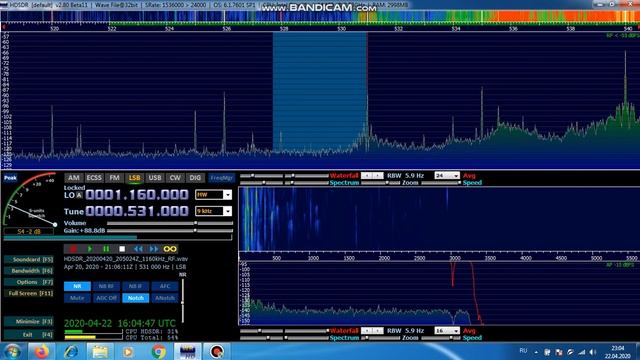Screen dimensions: 640x360
Task: Click the red Record button
Action: pyautogui.click(x=73, y=249)
